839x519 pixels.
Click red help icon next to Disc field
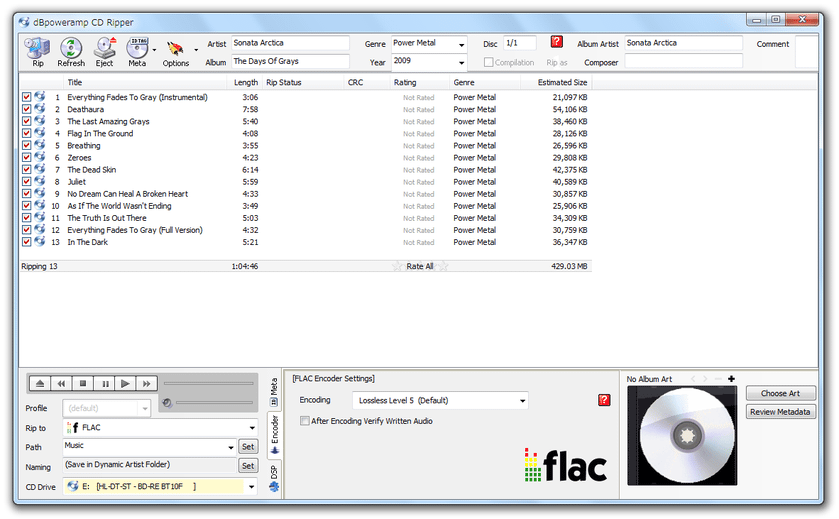tap(556, 42)
